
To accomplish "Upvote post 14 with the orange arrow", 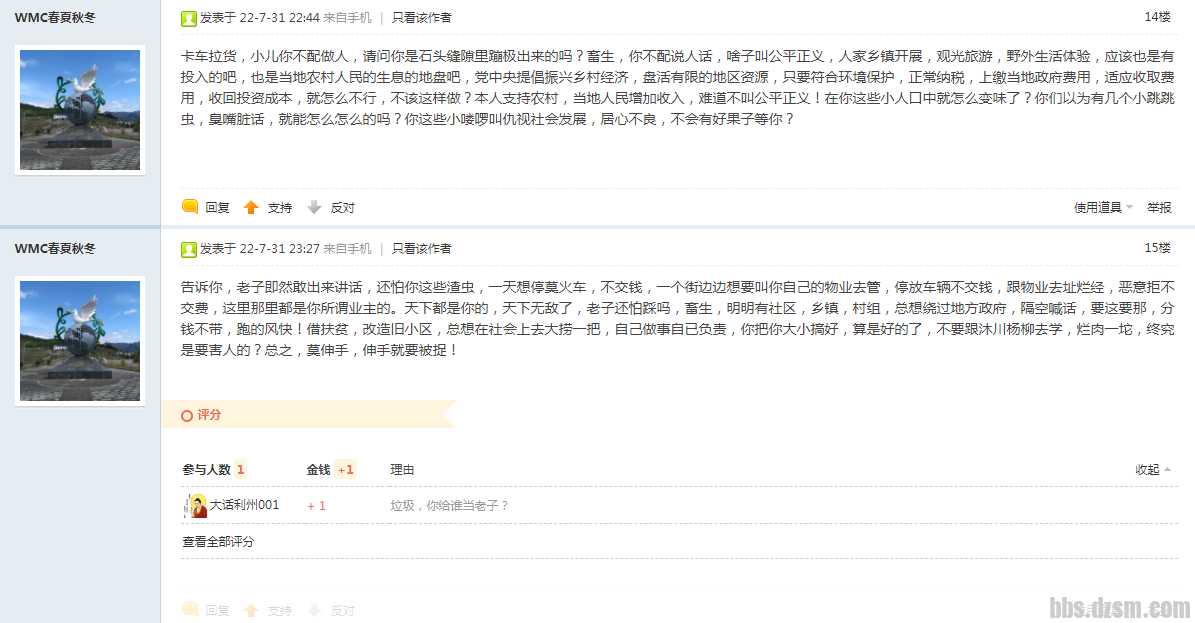I will point(251,207).
